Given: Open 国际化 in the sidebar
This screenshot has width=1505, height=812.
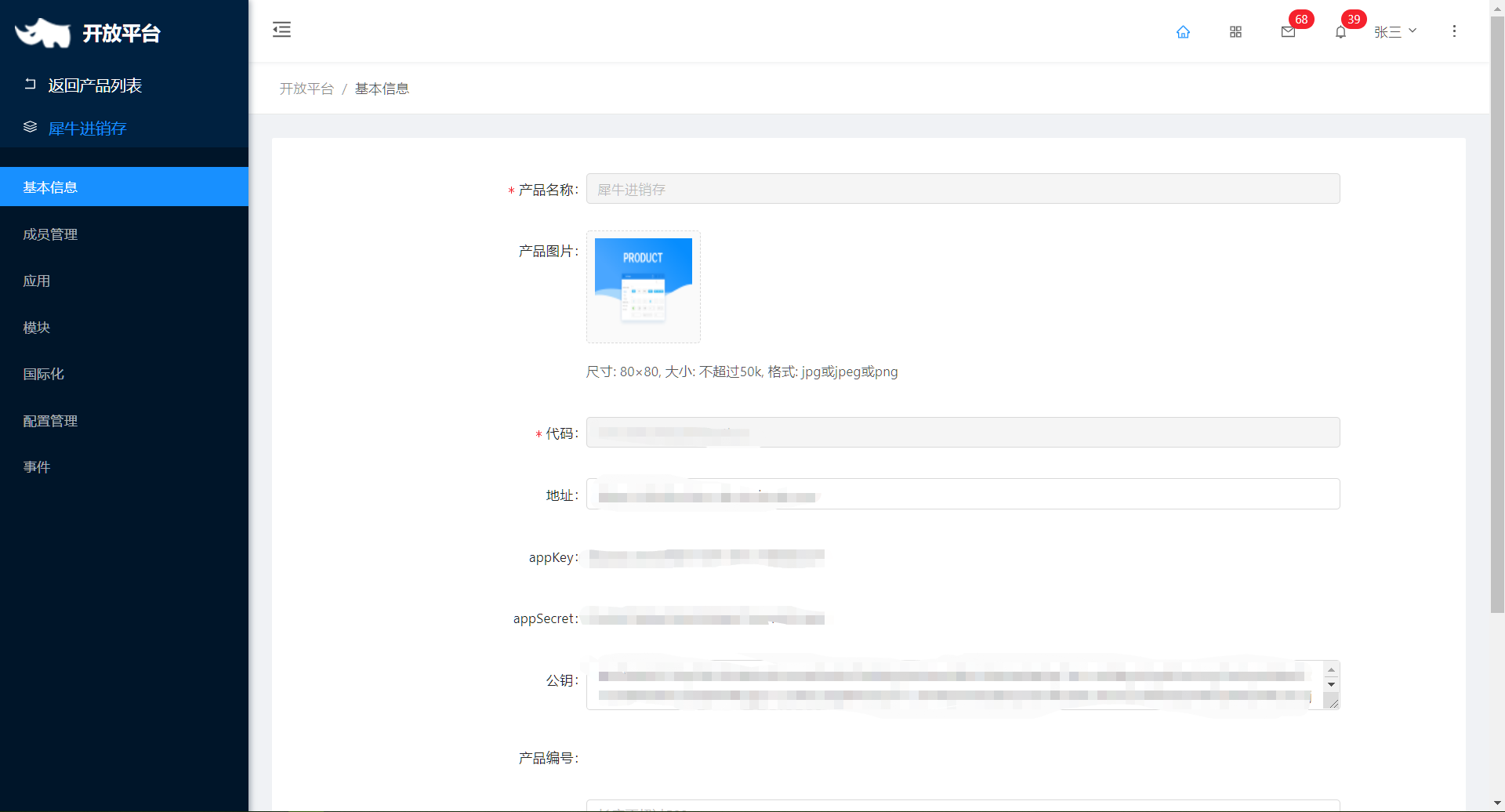Looking at the screenshot, I should 124,373.
